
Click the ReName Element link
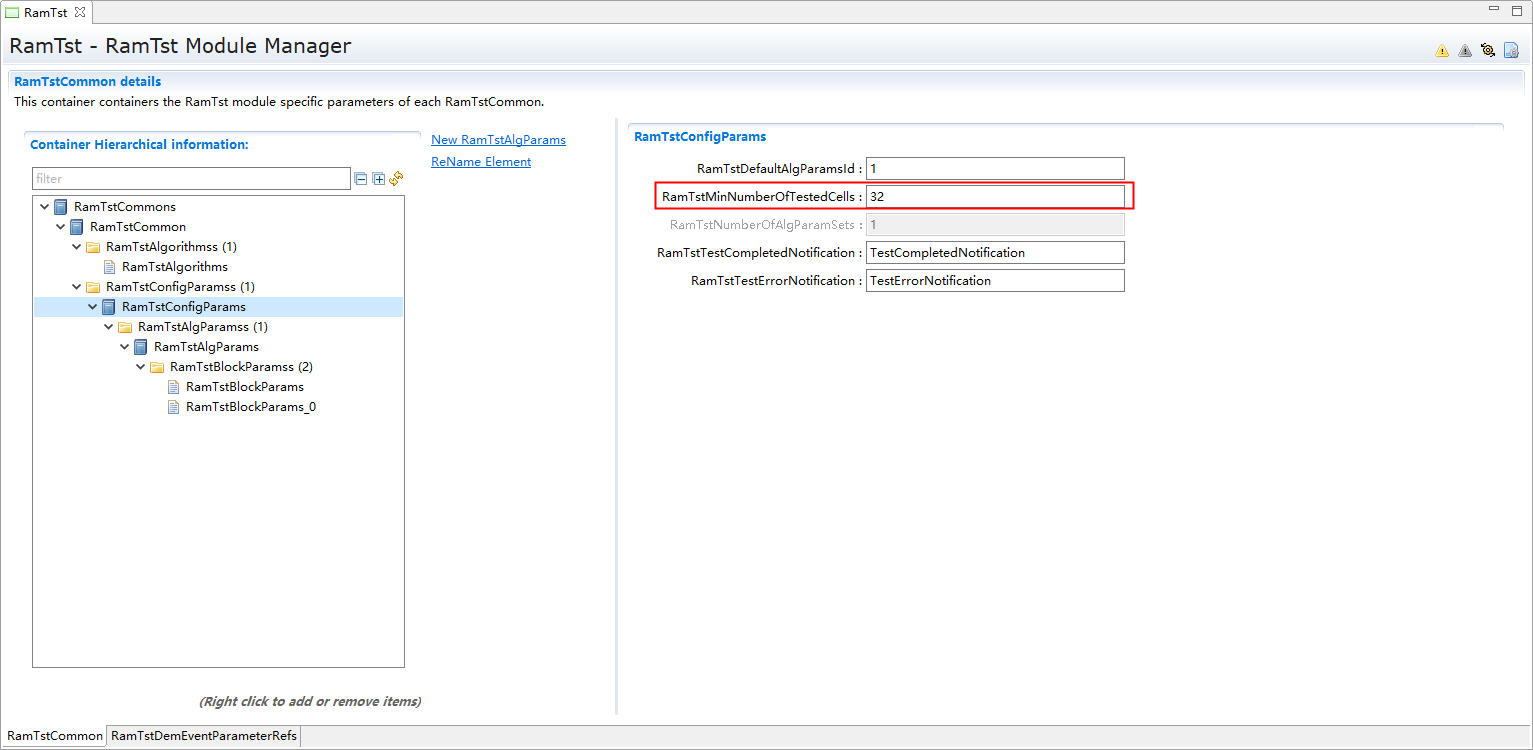[x=481, y=162]
